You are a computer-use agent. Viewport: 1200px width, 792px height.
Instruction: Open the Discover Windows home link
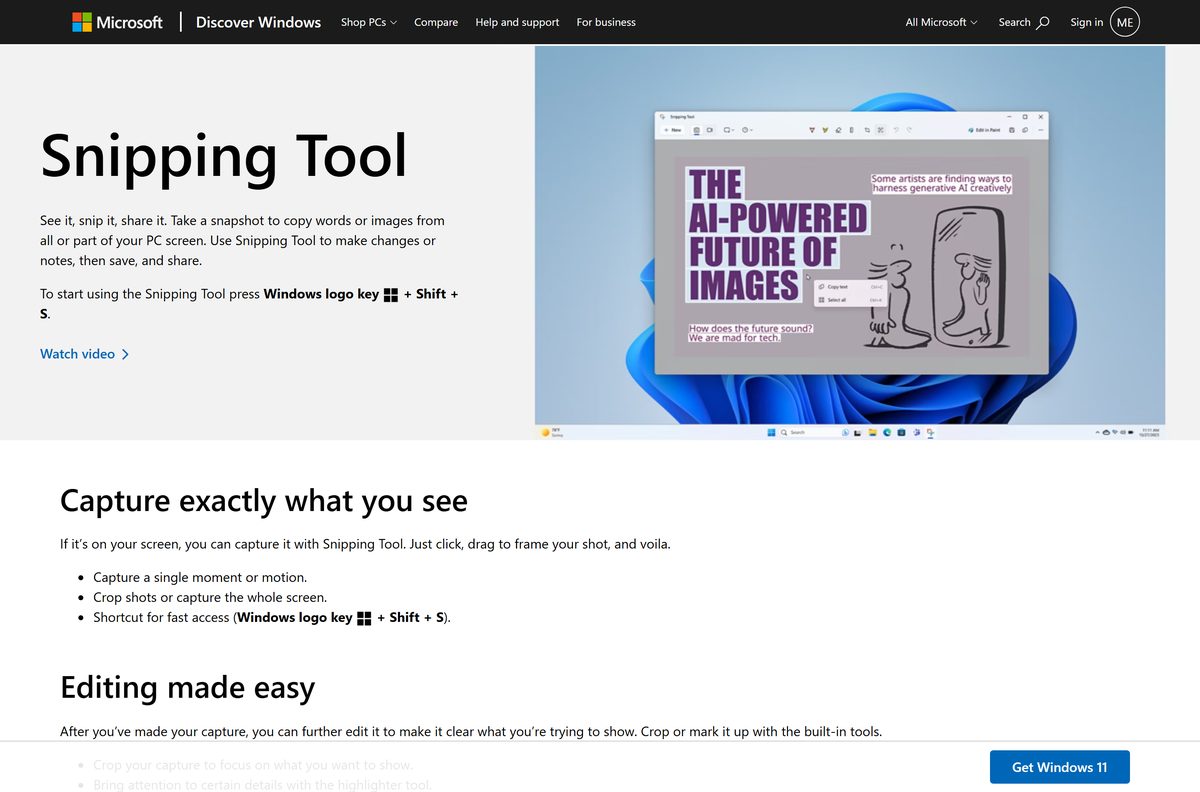[258, 22]
